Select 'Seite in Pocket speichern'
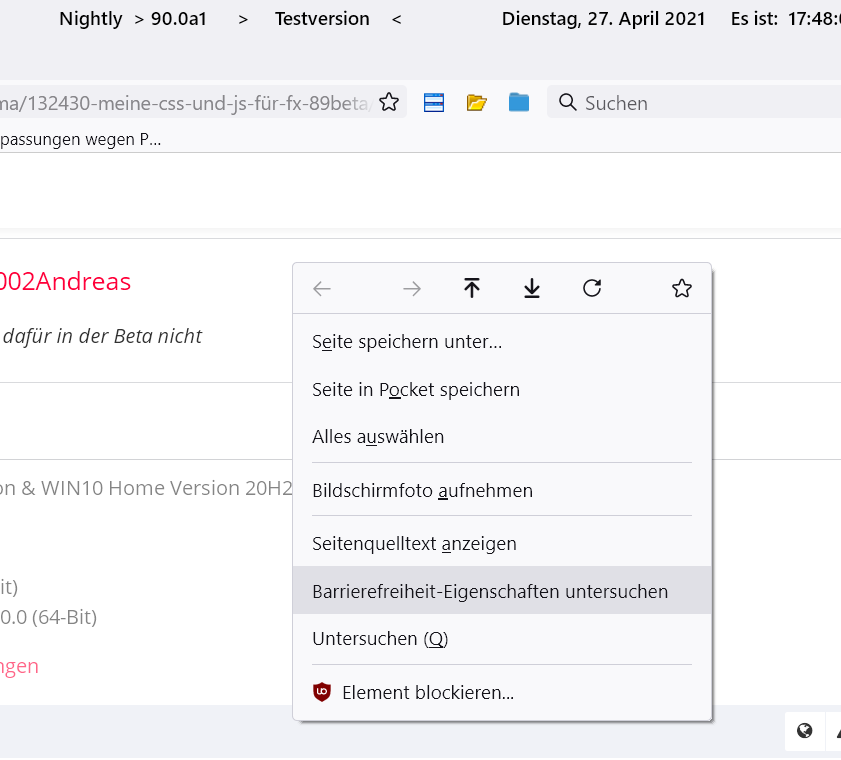The height and width of the screenshot is (760, 841). click(416, 390)
